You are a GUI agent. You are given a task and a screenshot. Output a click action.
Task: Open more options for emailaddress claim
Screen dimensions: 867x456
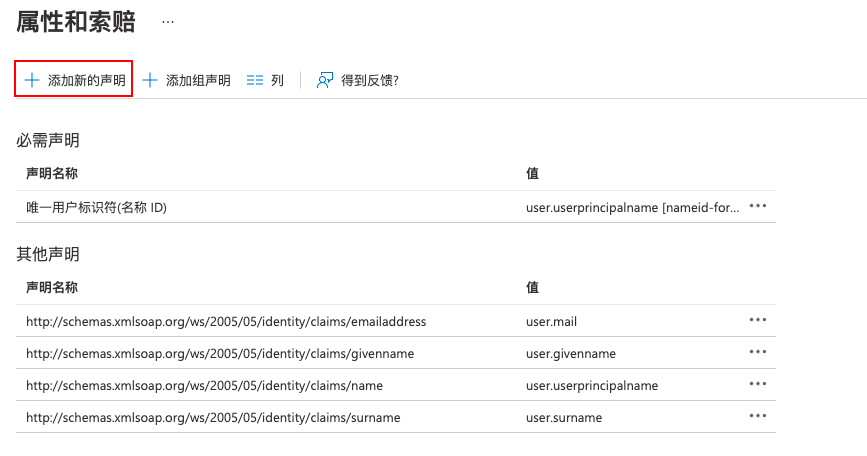pyautogui.click(x=758, y=320)
